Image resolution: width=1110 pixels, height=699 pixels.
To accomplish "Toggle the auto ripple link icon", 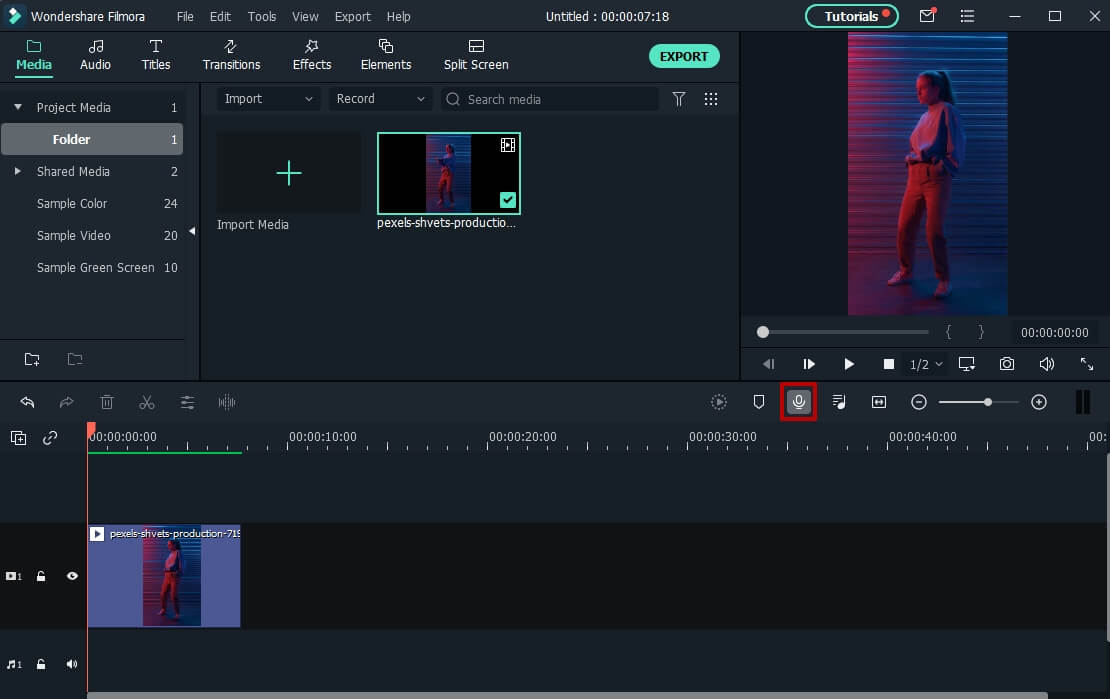I will click(50, 438).
